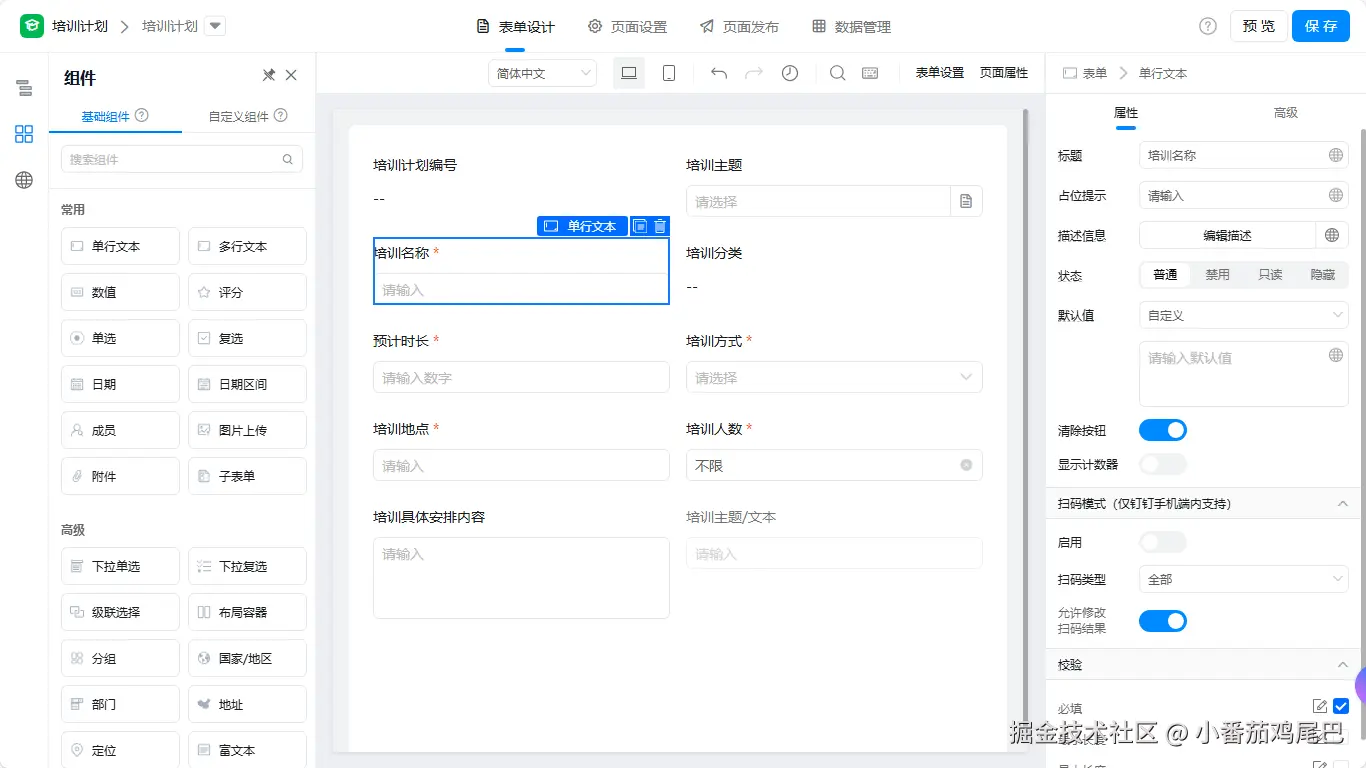This screenshot has width=1366, height=768.
Task: Open the 培训方式 select dropdown on canvas
Action: click(834, 377)
